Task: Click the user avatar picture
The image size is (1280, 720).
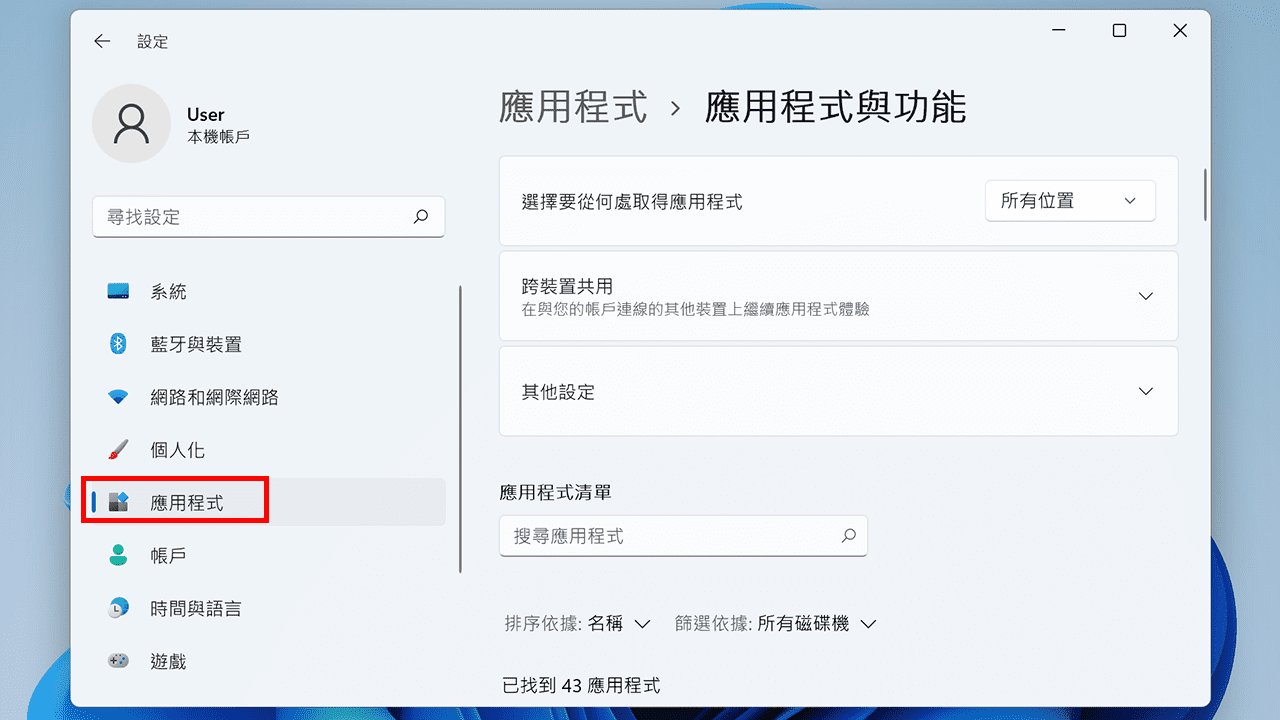Action: pos(131,124)
